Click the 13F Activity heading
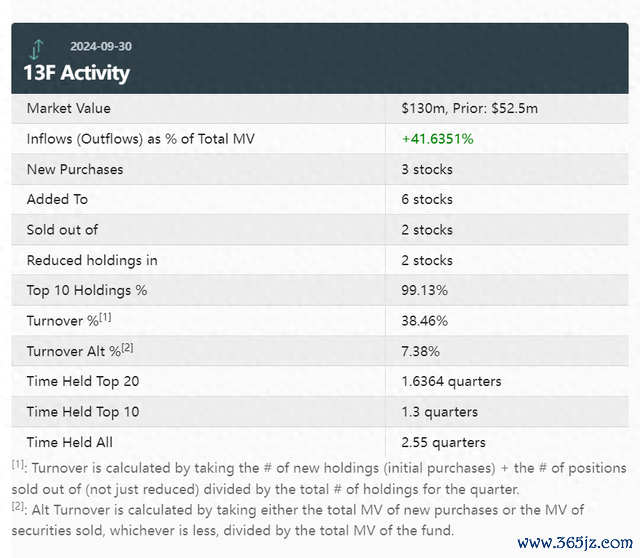The width and height of the screenshot is (640, 558). [x=77, y=73]
